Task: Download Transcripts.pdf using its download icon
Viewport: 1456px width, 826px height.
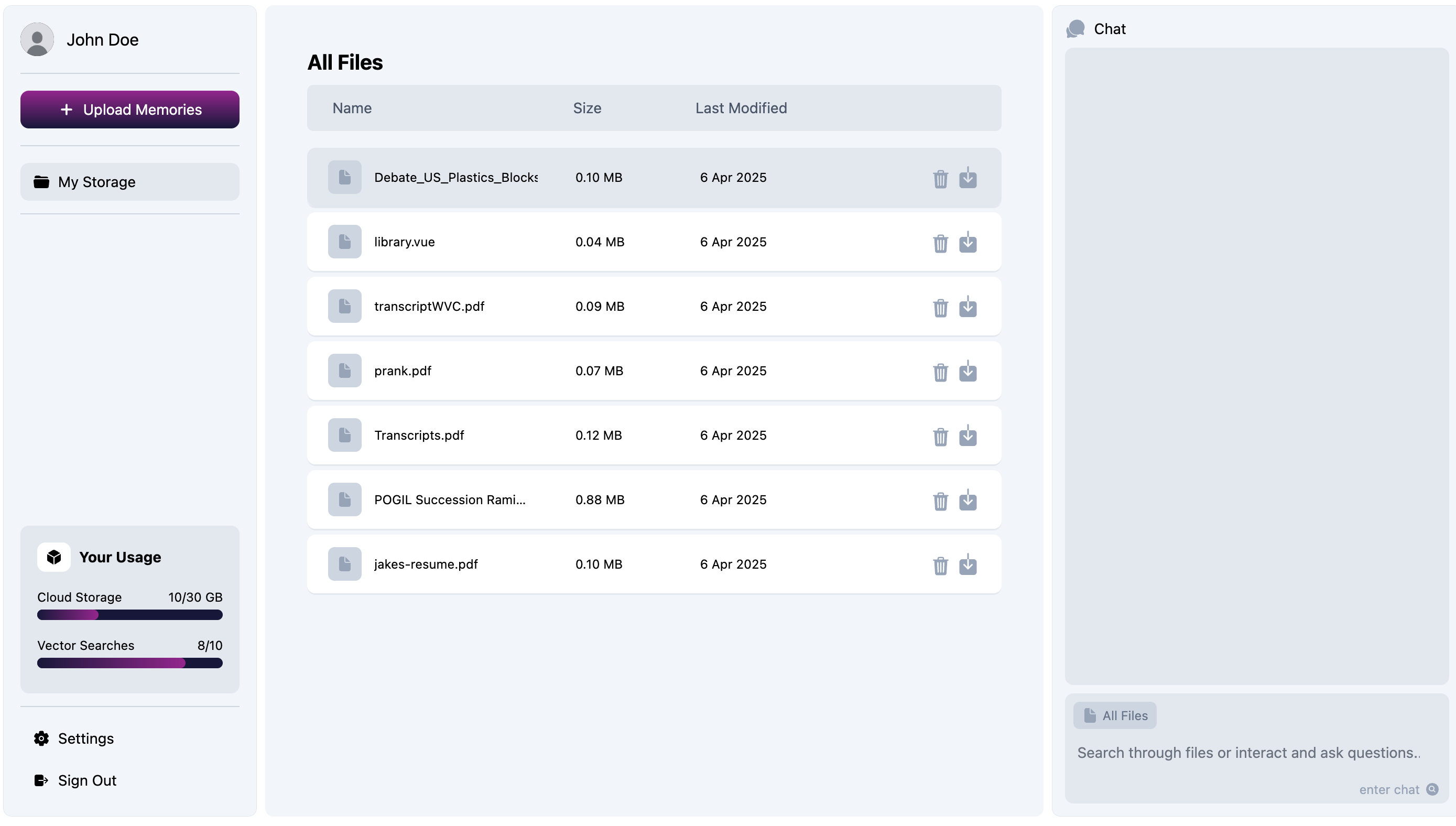Action: click(x=967, y=436)
